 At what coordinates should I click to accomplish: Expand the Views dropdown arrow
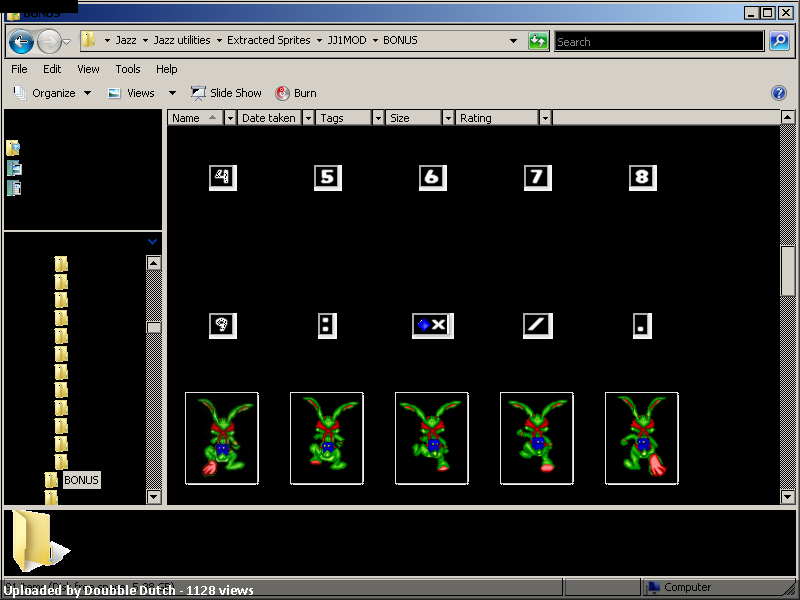(172, 93)
